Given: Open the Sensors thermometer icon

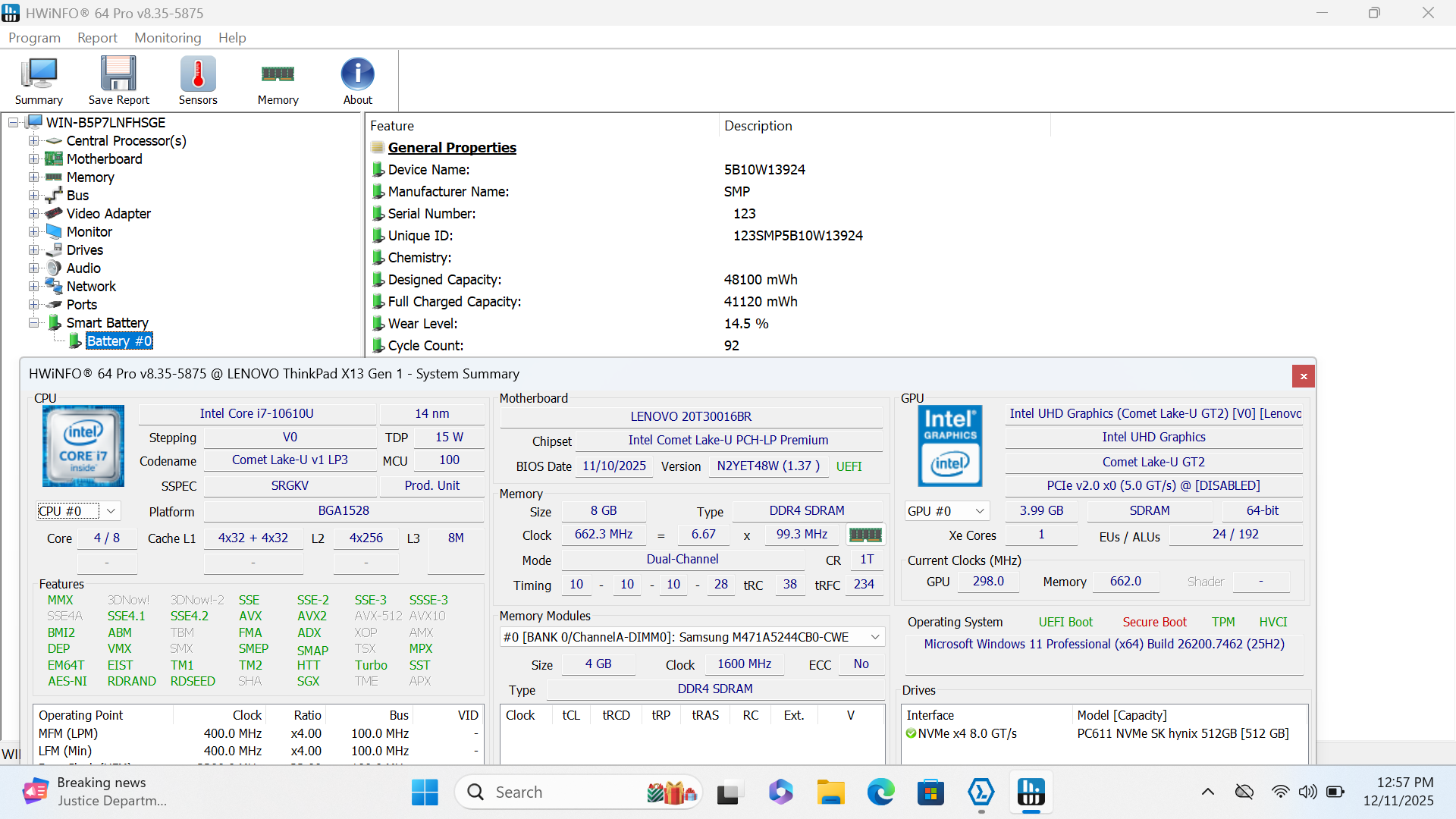Looking at the screenshot, I should click(198, 74).
